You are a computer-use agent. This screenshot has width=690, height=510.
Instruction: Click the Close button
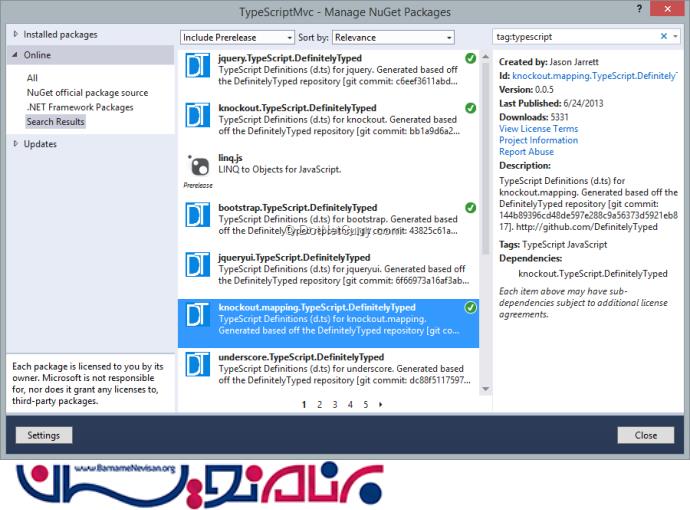[646, 435]
